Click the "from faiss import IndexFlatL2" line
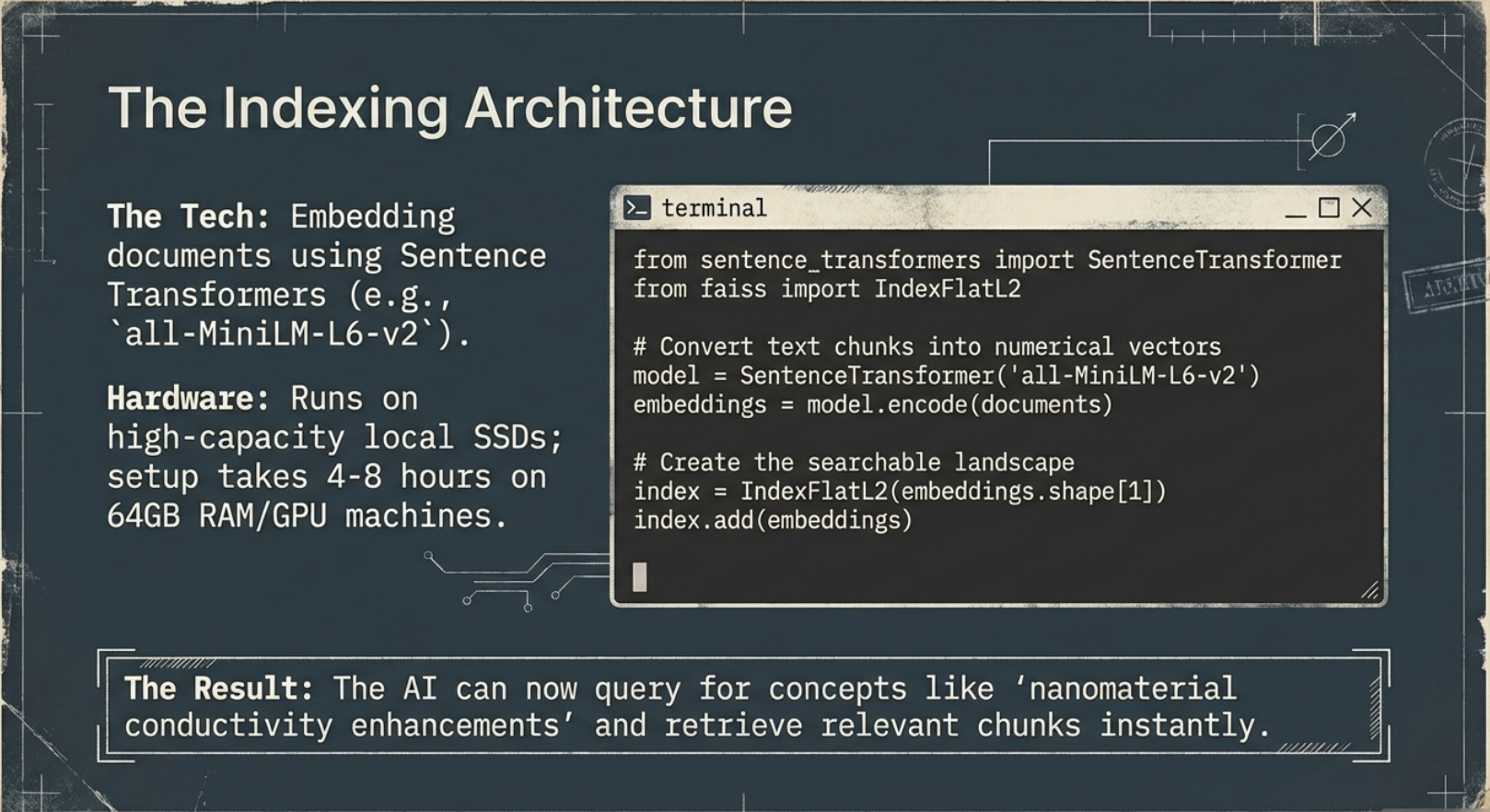1490x812 pixels. click(x=826, y=289)
